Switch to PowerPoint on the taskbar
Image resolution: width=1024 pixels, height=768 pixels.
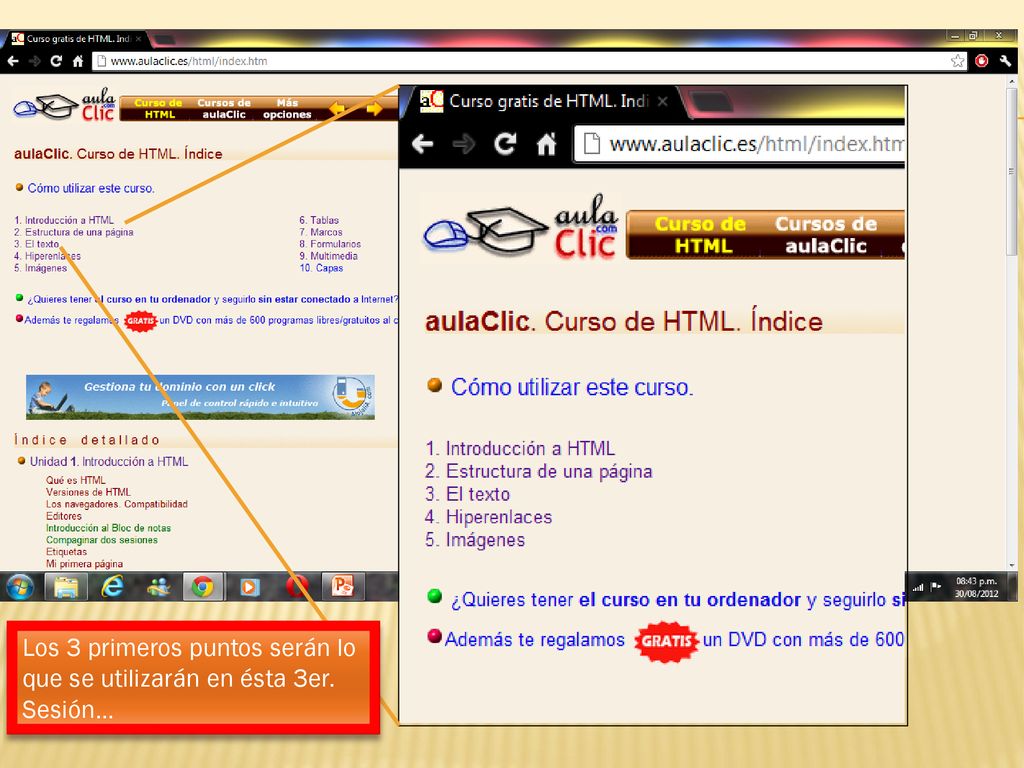[342, 586]
